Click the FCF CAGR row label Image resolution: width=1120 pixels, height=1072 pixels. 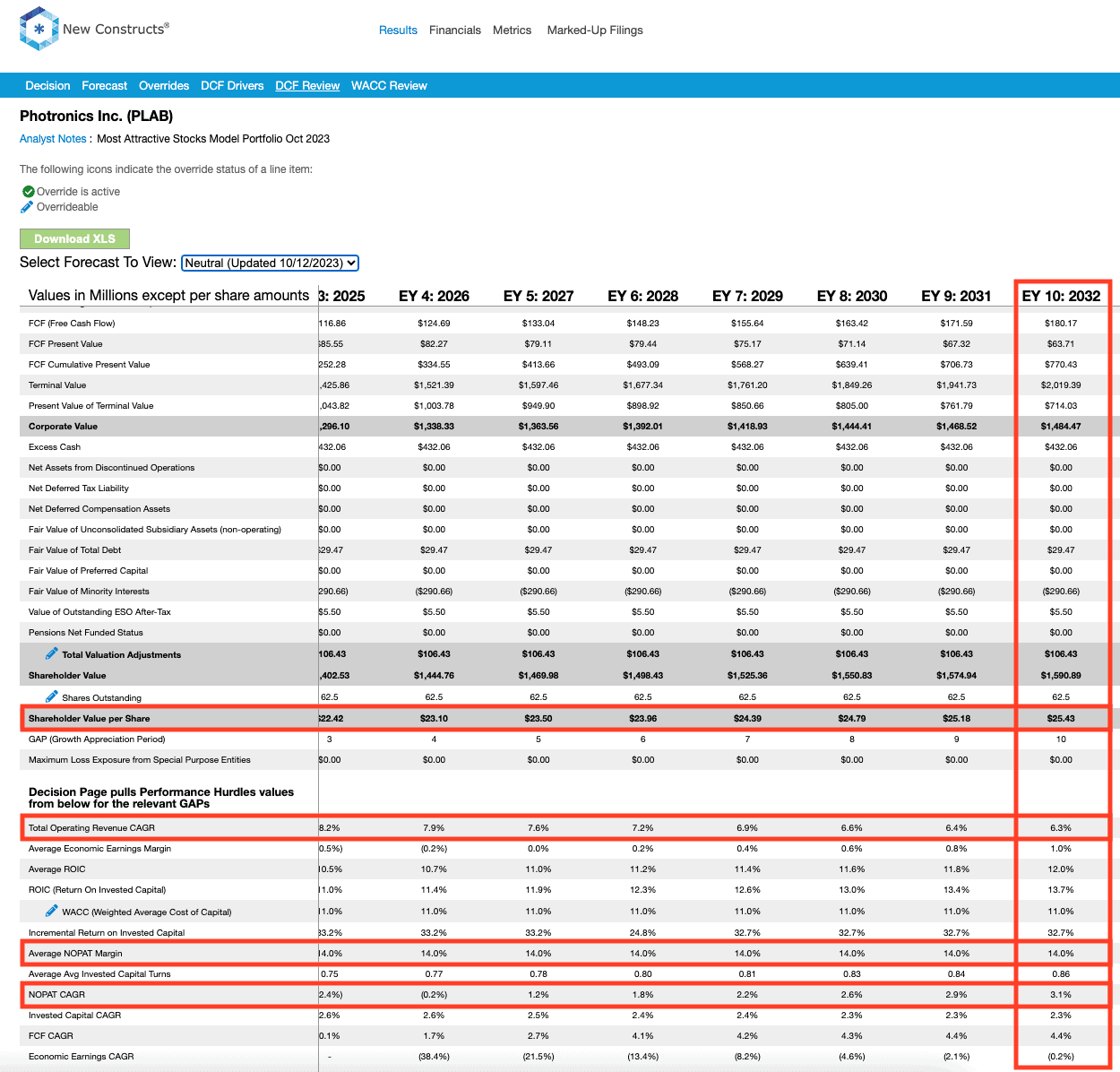[50, 1036]
